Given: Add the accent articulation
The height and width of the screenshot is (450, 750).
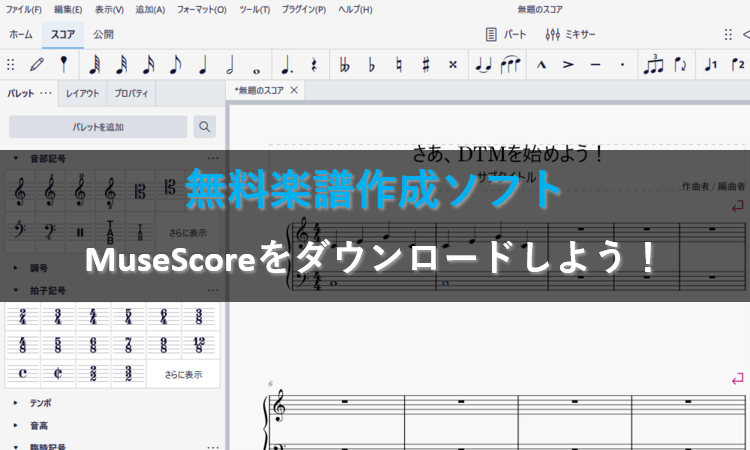Looking at the screenshot, I should coord(568,65).
